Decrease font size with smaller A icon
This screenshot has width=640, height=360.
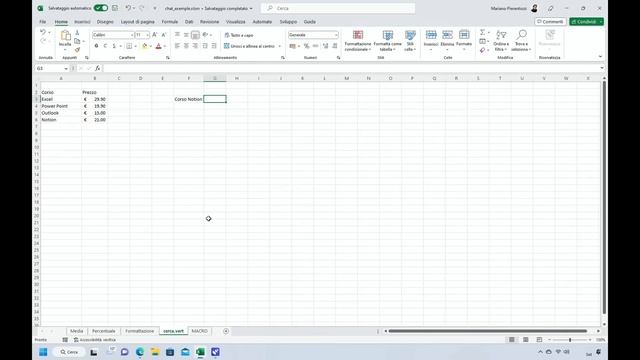pyautogui.click(x=164, y=35)
